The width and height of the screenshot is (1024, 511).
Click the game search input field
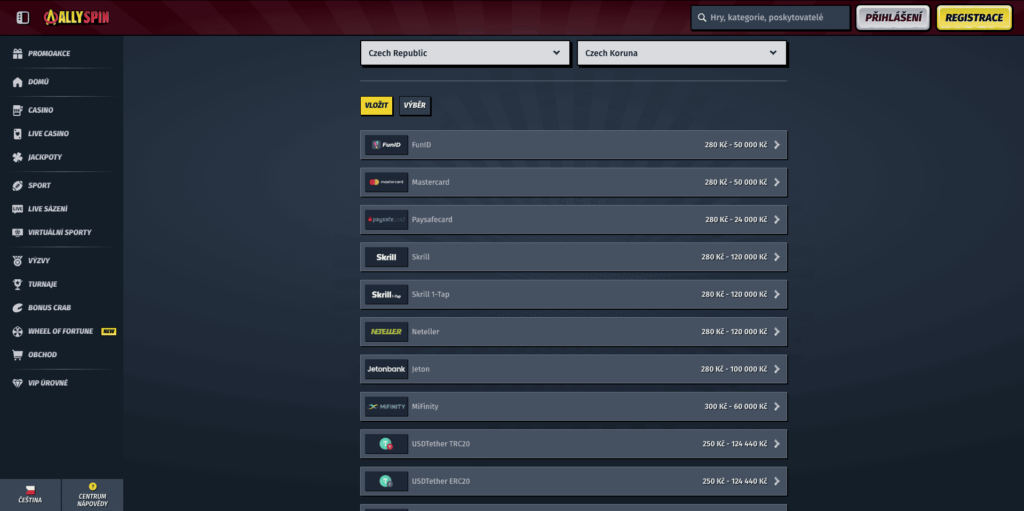[776, 18]
